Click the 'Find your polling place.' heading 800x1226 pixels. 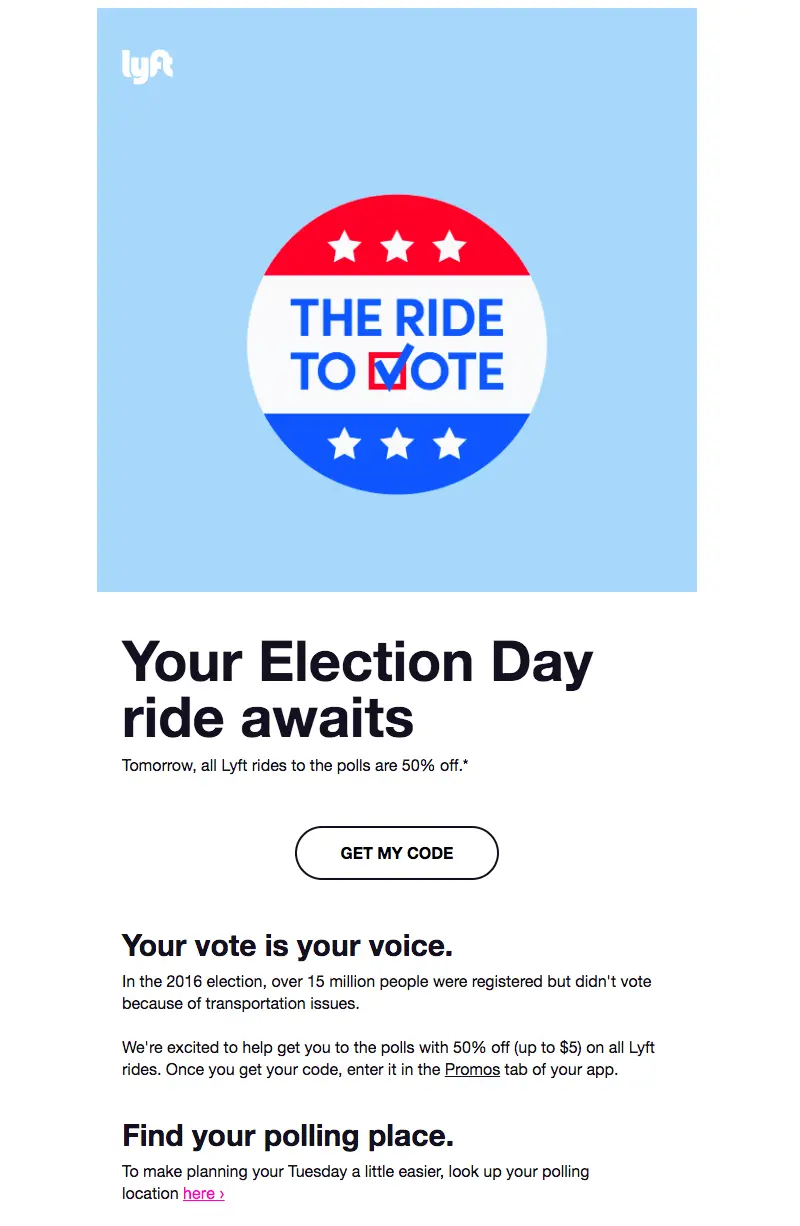[287, 1136]
